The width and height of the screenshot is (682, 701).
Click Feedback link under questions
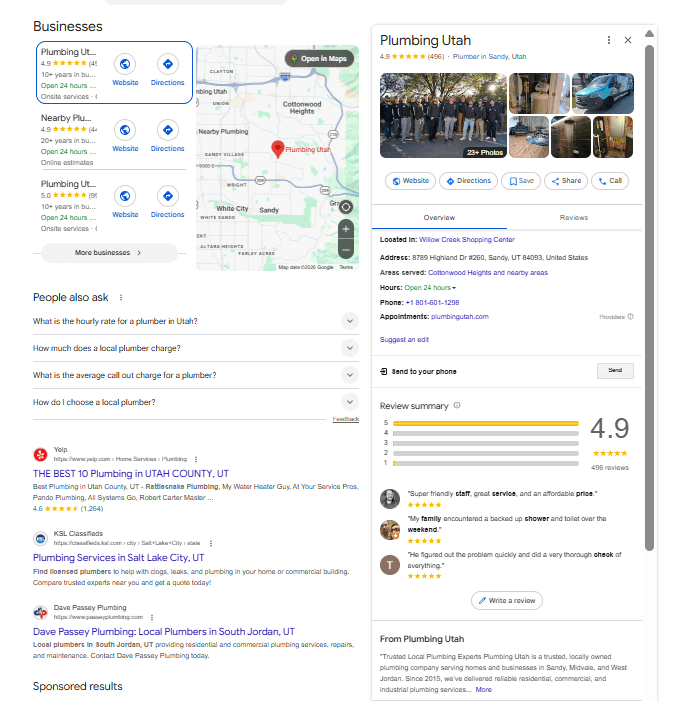click(x=345, y=419)
